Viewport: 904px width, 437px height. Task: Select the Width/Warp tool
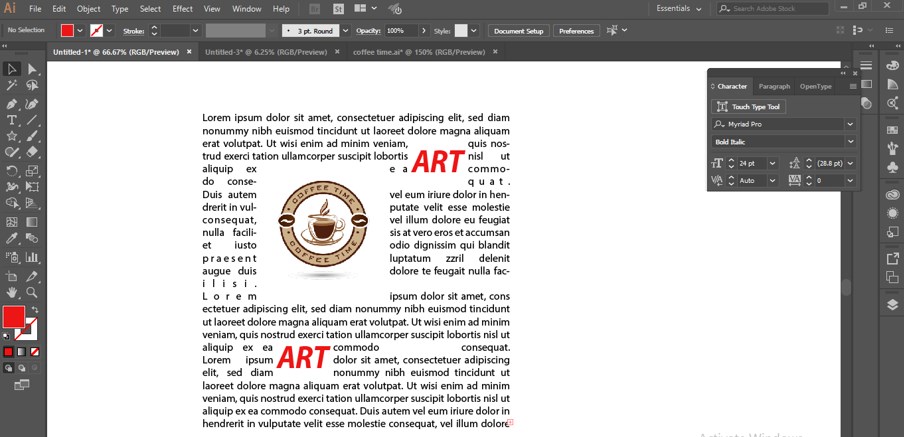[x=12, y=187]
